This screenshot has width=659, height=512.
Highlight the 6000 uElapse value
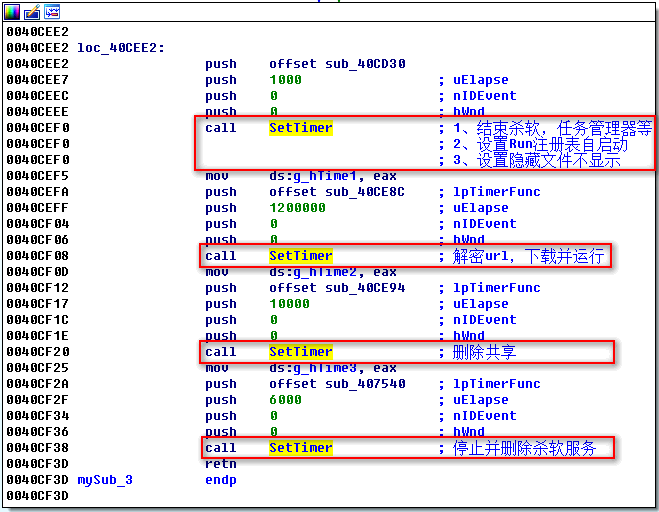point(285,399)
